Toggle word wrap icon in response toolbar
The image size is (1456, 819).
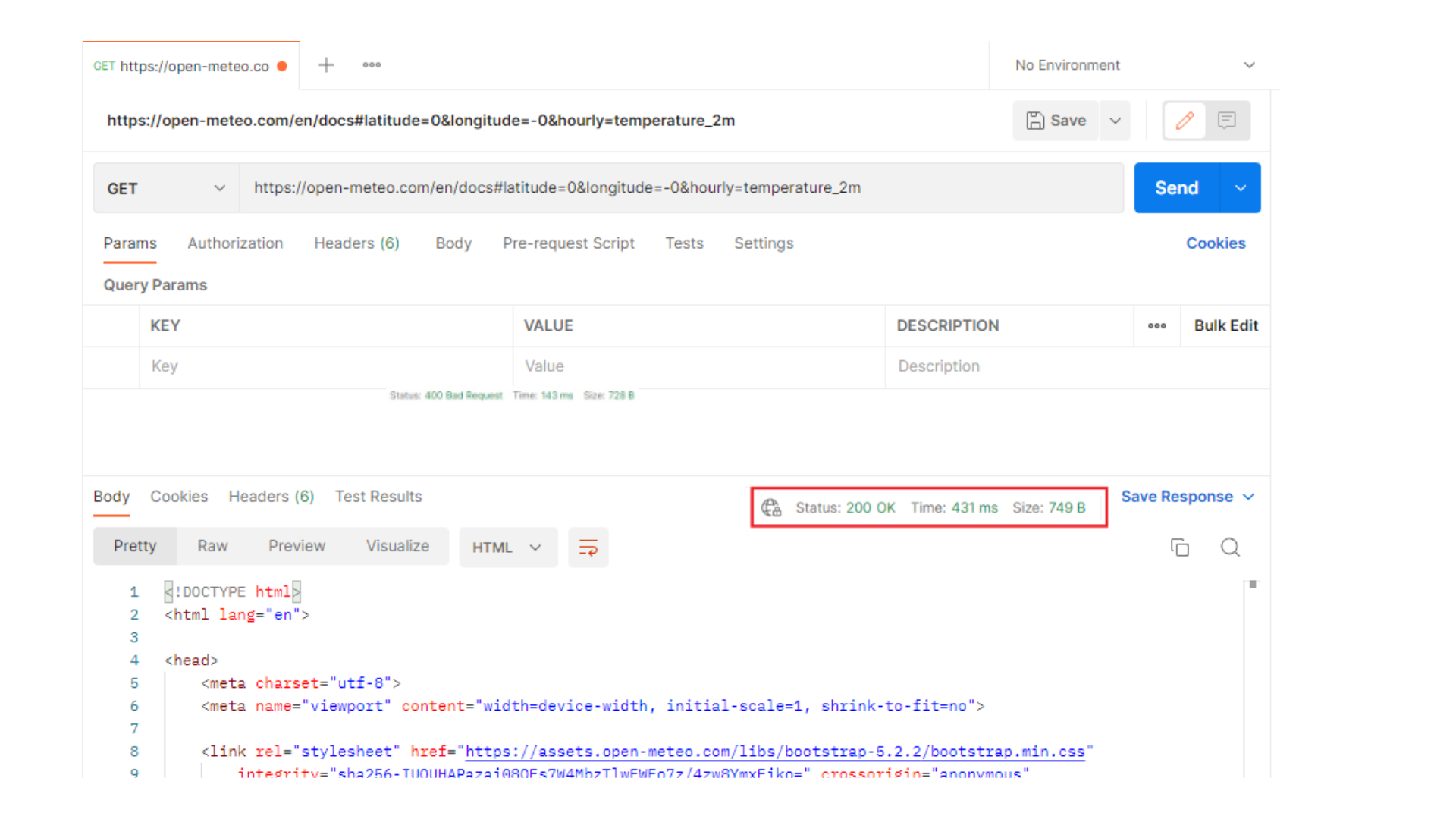point(588,548)
